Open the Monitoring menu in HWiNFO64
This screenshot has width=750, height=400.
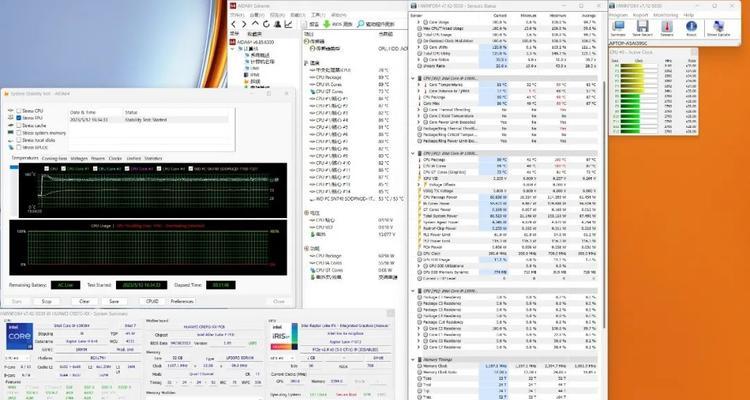tap(665, 15)
